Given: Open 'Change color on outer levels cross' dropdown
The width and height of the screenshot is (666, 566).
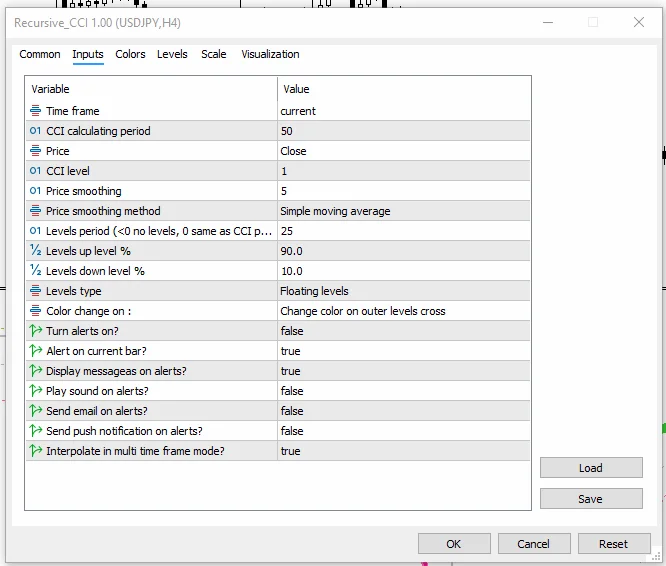Looking at the screenshot, I should tap(404, 310).
